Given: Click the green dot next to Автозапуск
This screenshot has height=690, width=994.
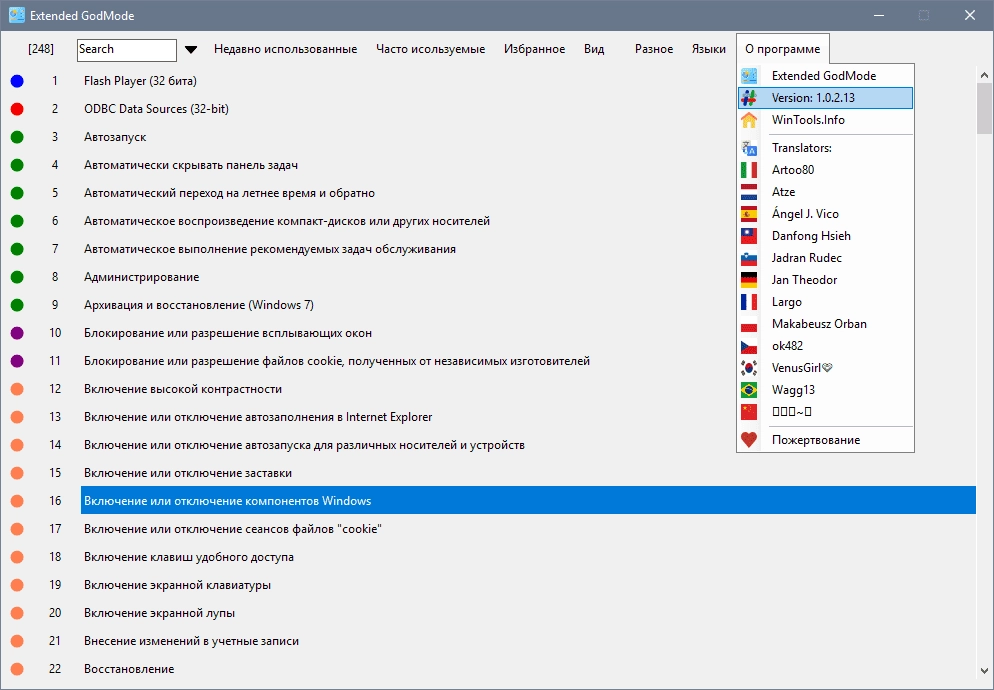Looking at the screenshot, I should click(x=17, y=137).
